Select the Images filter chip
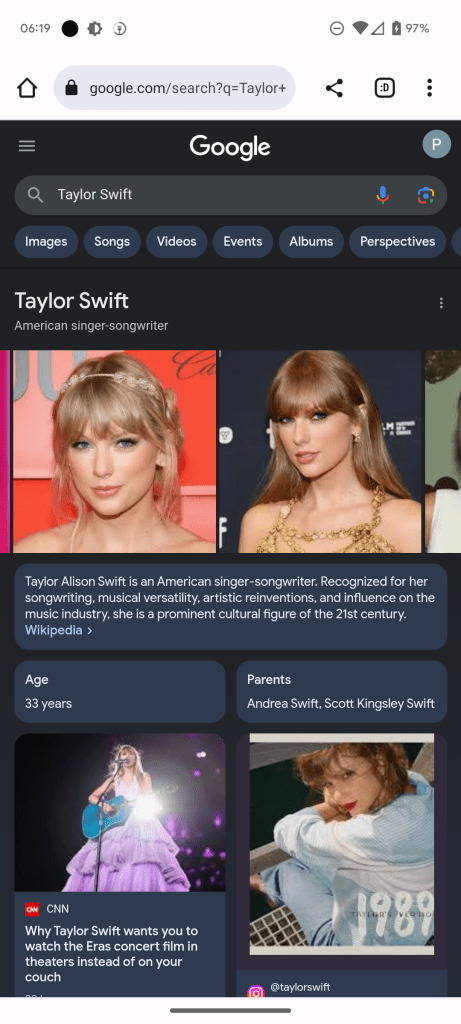This screenshot has height=1024, width=461. tap(46, 242)
